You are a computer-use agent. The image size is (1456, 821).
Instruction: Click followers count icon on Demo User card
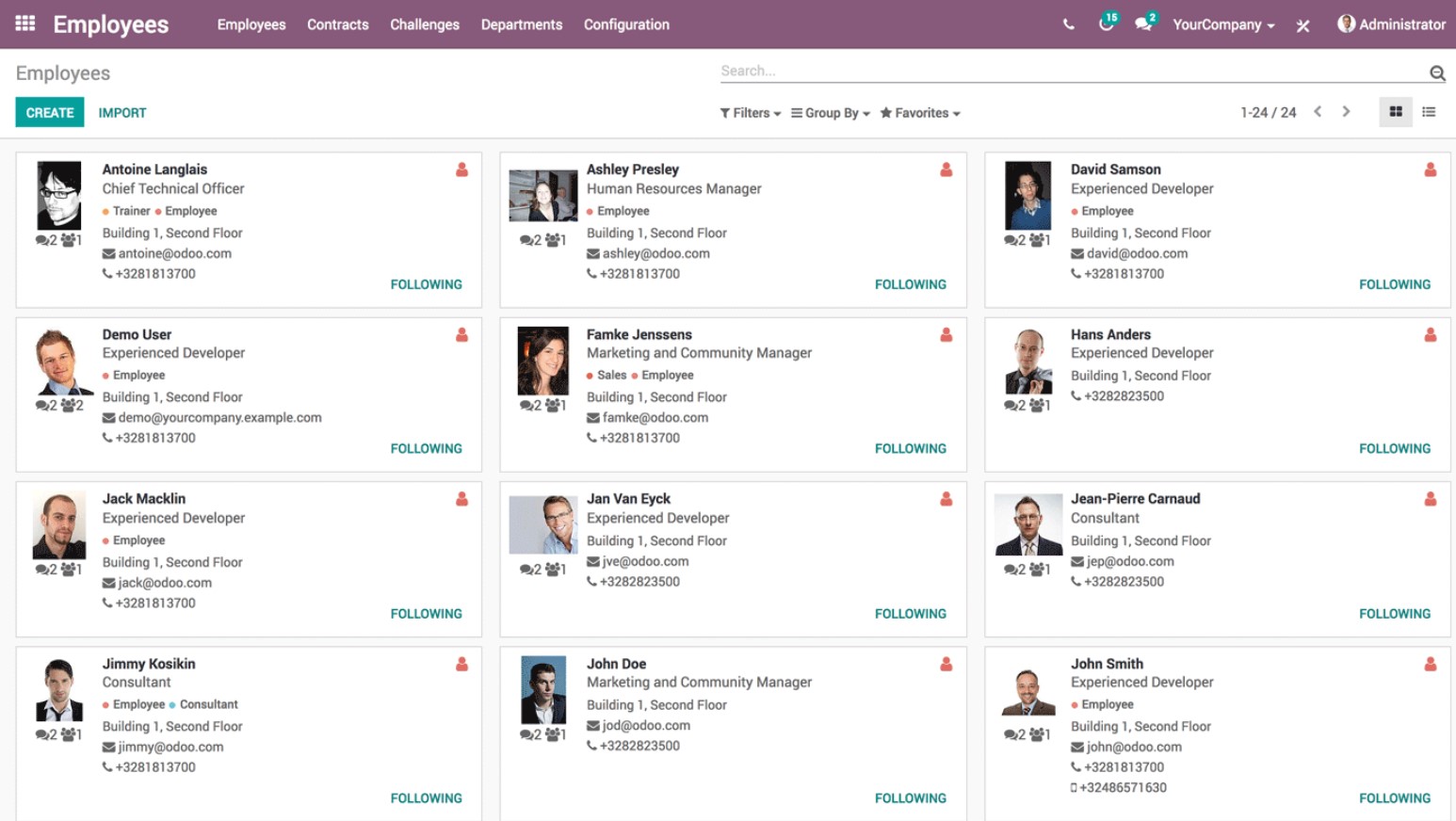[73, 405]
